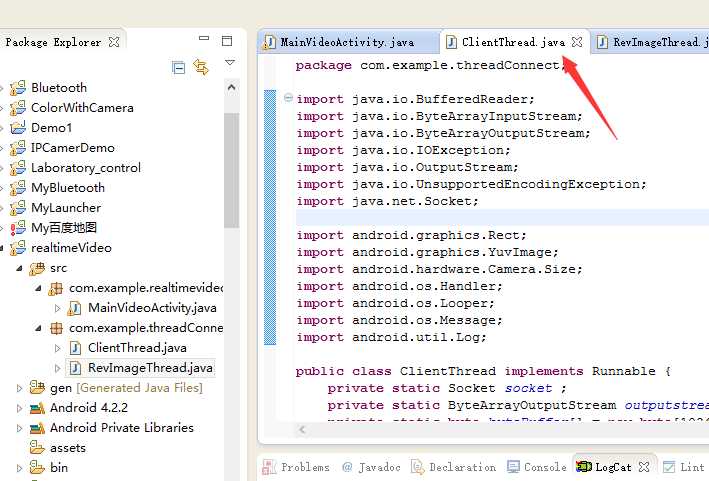The width and height of the screenshot is (709, 481).
Task: Toggle Link with Editor icon
Action: 201,67
